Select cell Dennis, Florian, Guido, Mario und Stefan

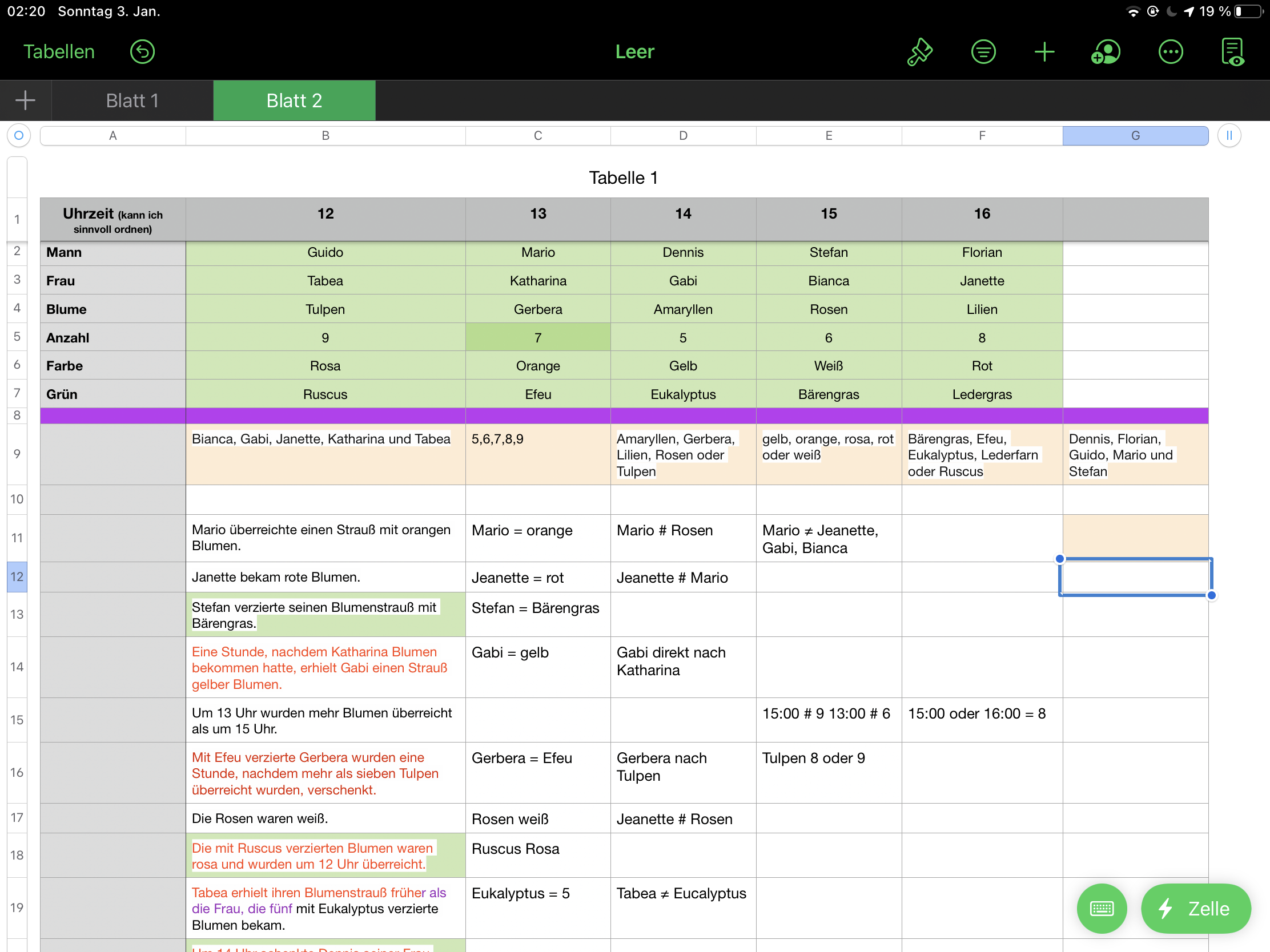coord(1135,454)
